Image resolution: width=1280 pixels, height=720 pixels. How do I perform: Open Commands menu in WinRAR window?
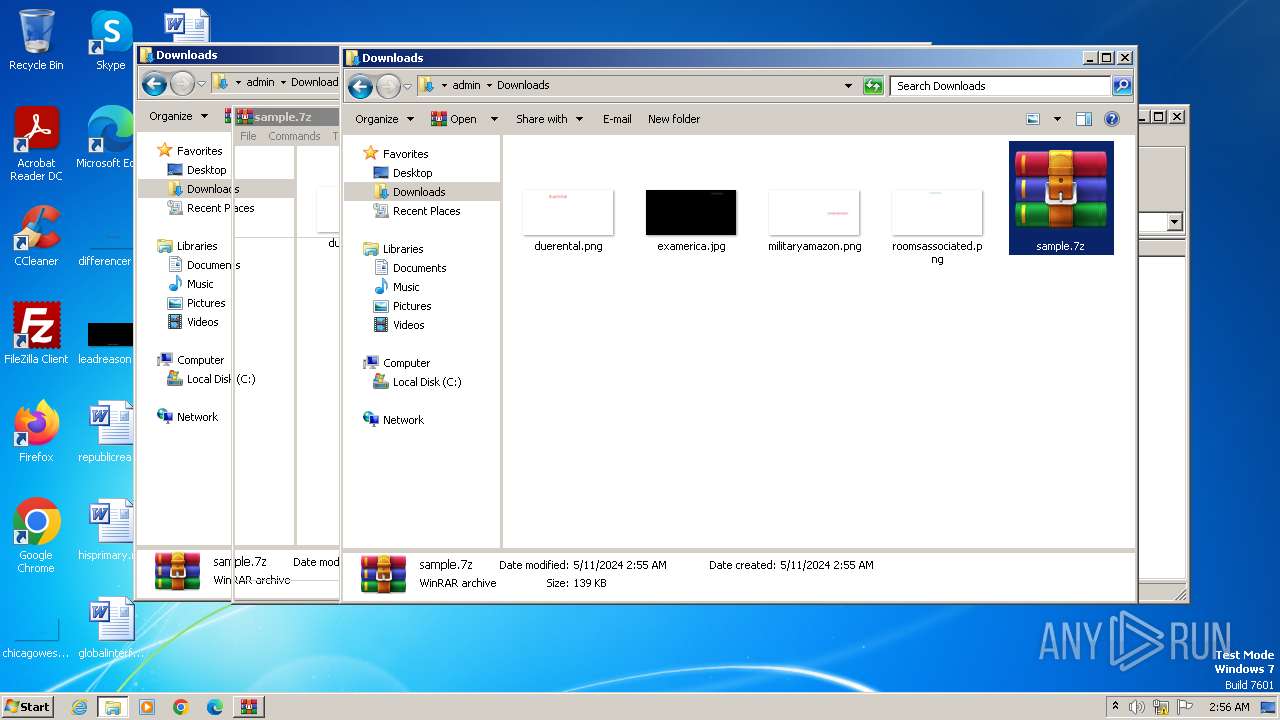(x=294, y=136)
